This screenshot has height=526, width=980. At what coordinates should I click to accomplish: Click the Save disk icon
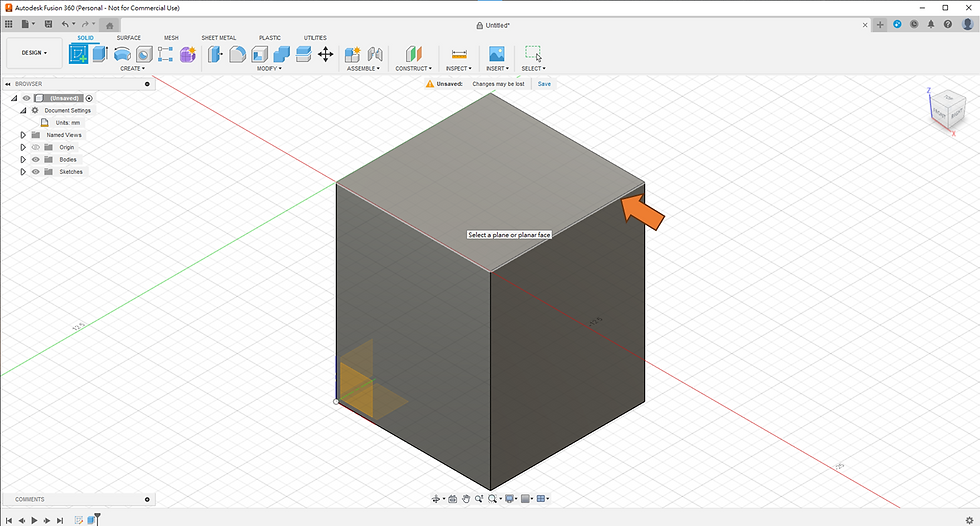click(x=48, y=24)
